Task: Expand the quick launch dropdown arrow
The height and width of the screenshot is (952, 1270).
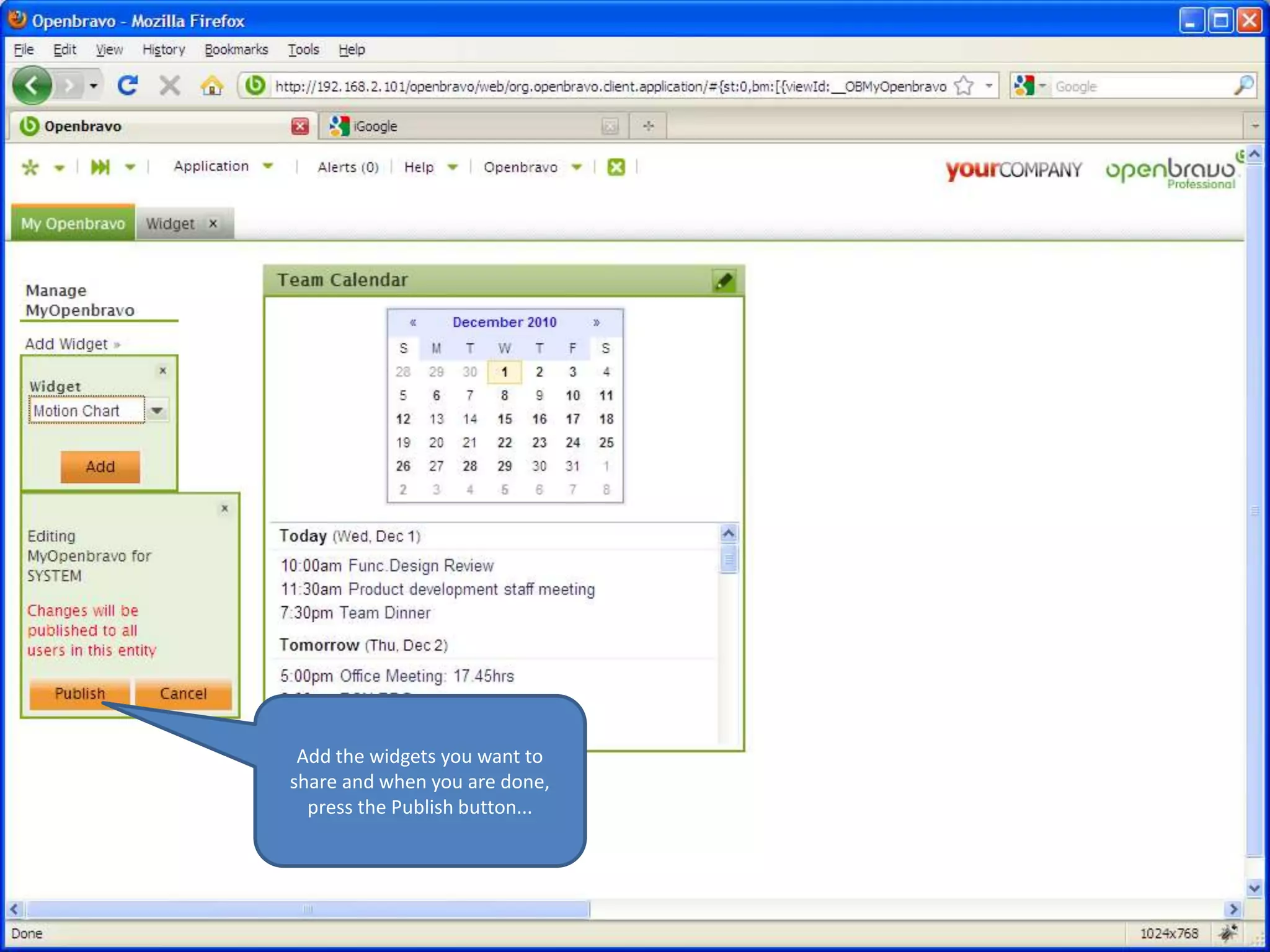Action: pos(130,167)
